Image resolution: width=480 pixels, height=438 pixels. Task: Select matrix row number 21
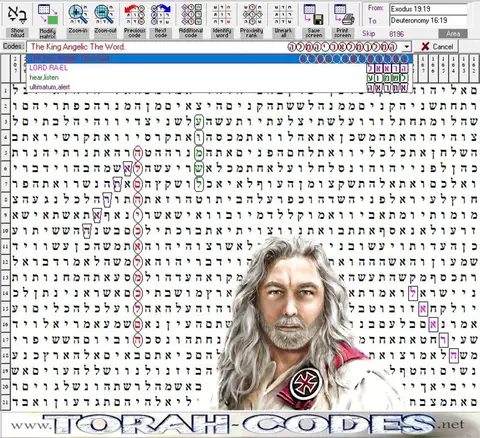point(5,402)
